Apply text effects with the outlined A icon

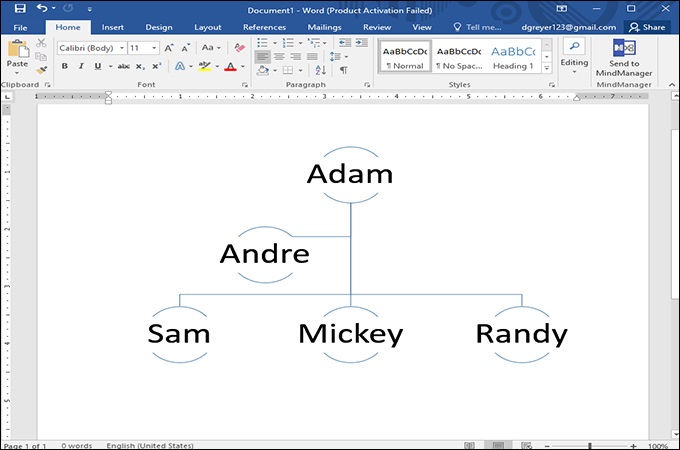pos(180,66)
